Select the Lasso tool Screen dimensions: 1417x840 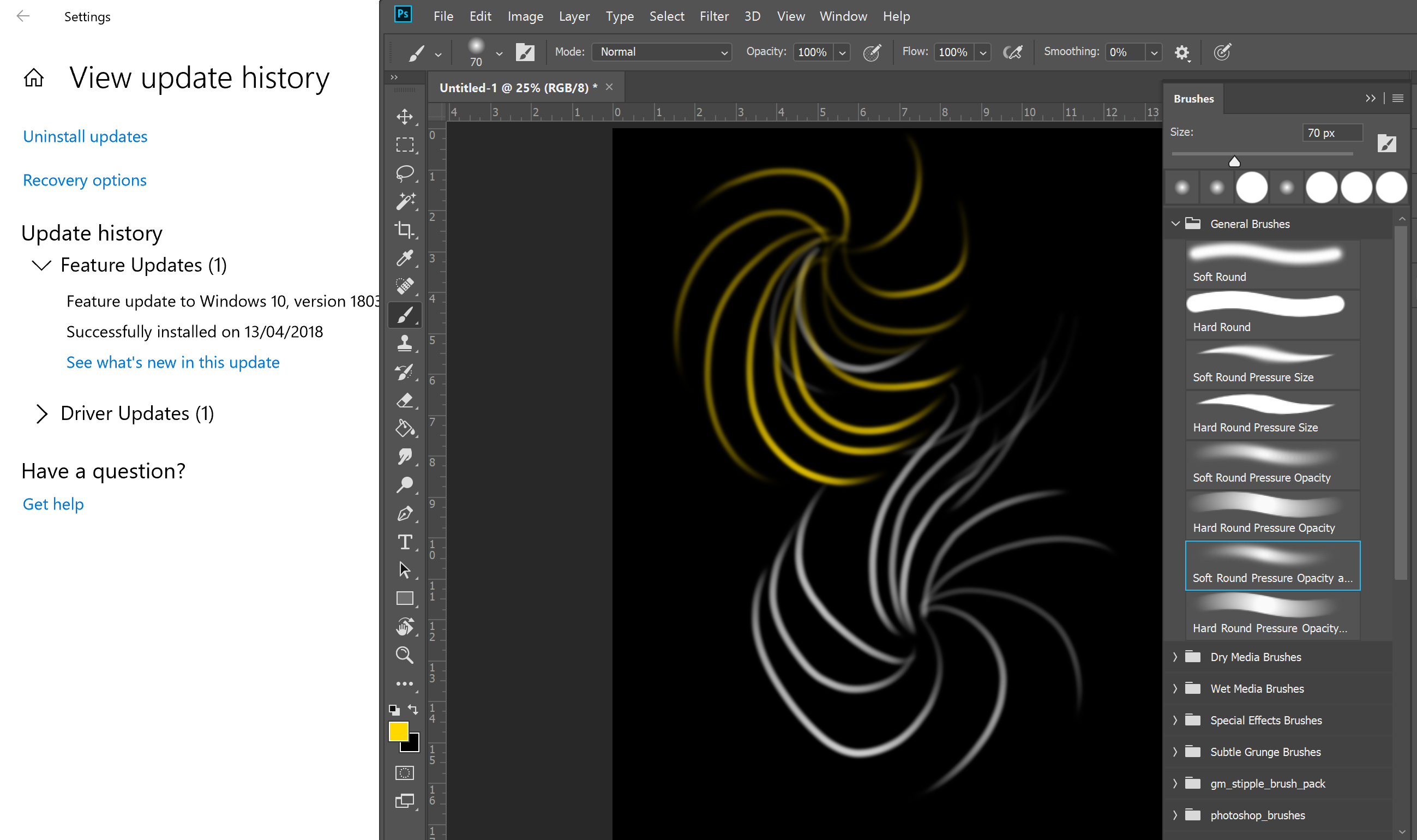(x=405, y=173)
